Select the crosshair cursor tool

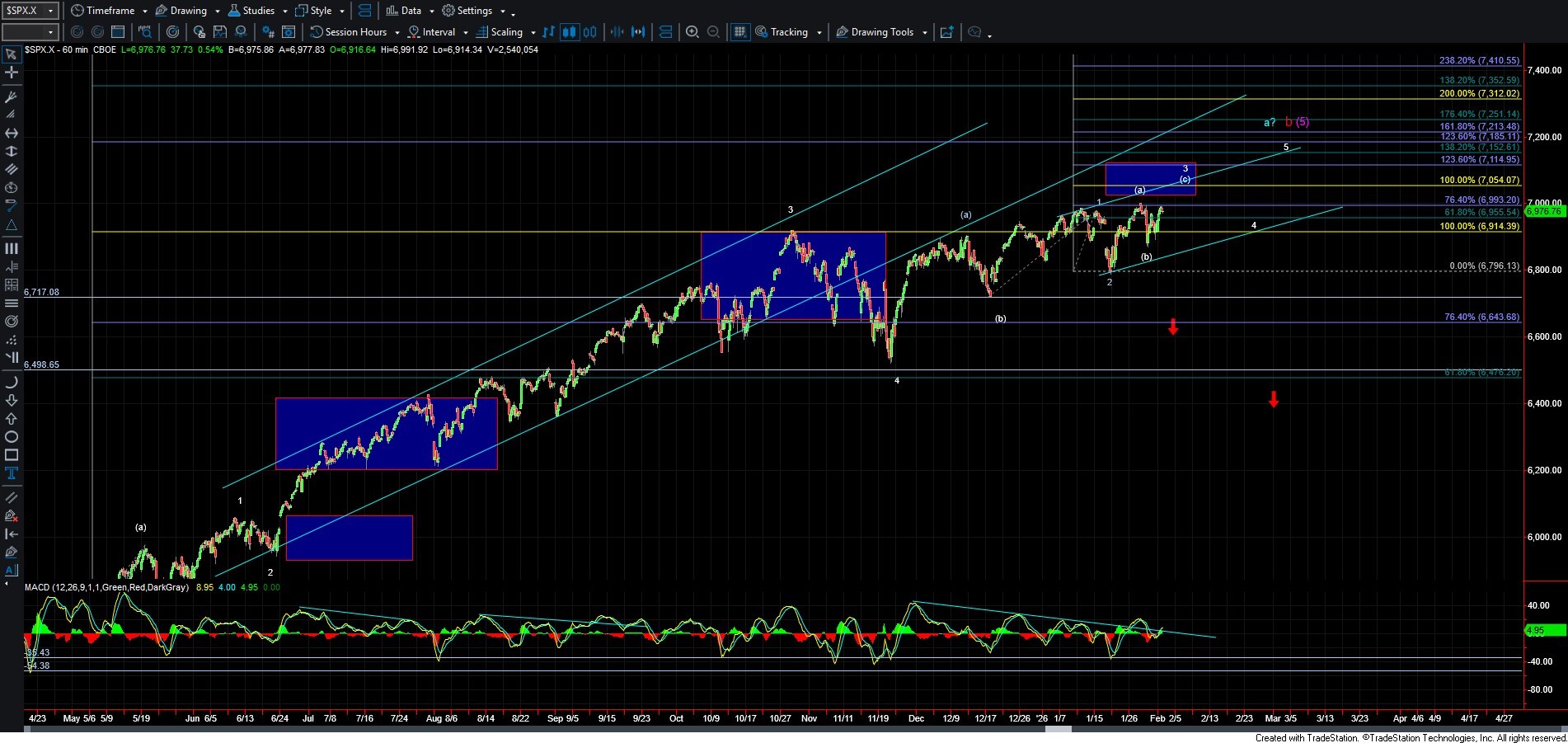click(12, 73)
